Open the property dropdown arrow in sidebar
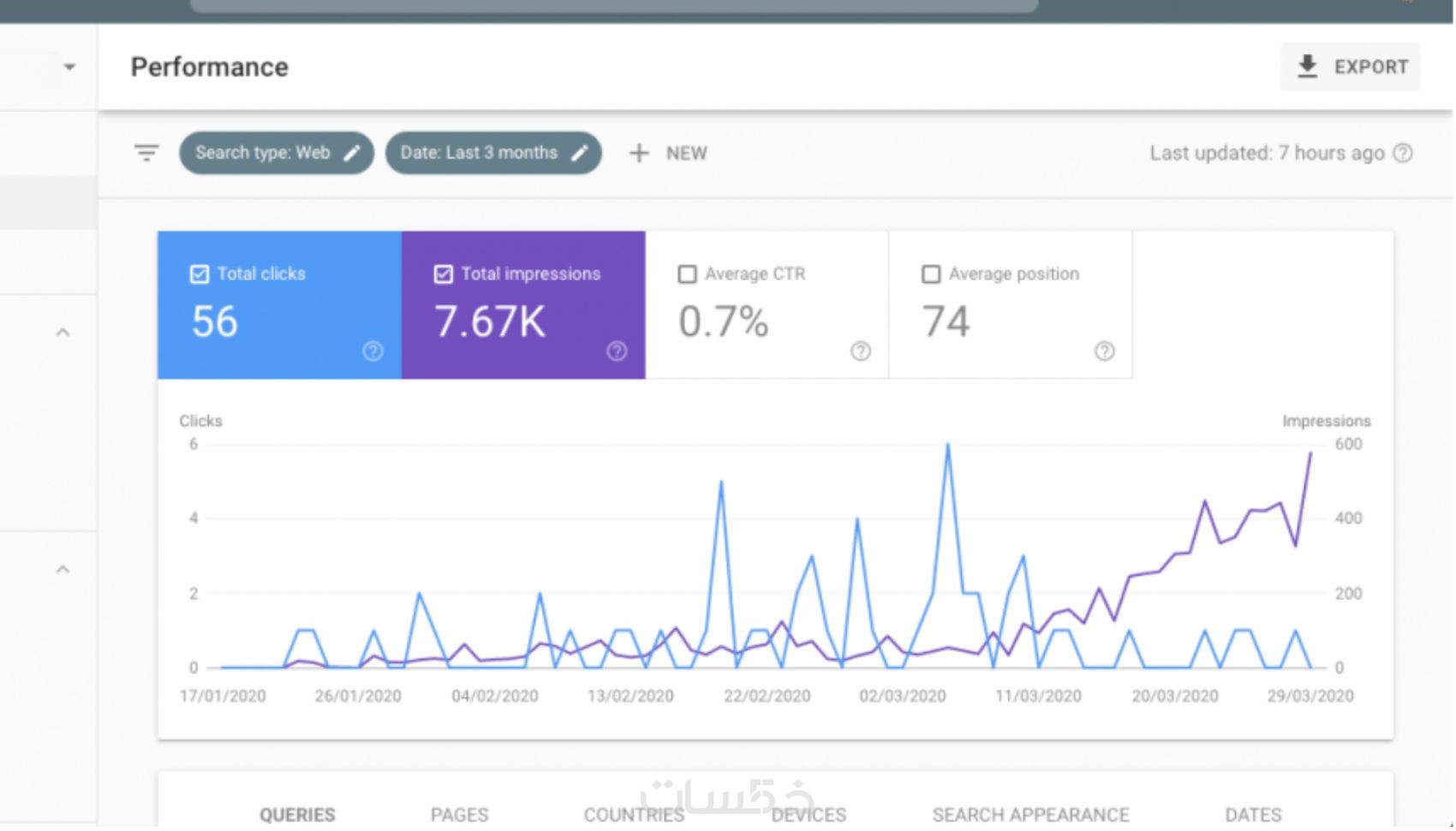Screen dimensions: 1456x831 [x=69, y=67]
